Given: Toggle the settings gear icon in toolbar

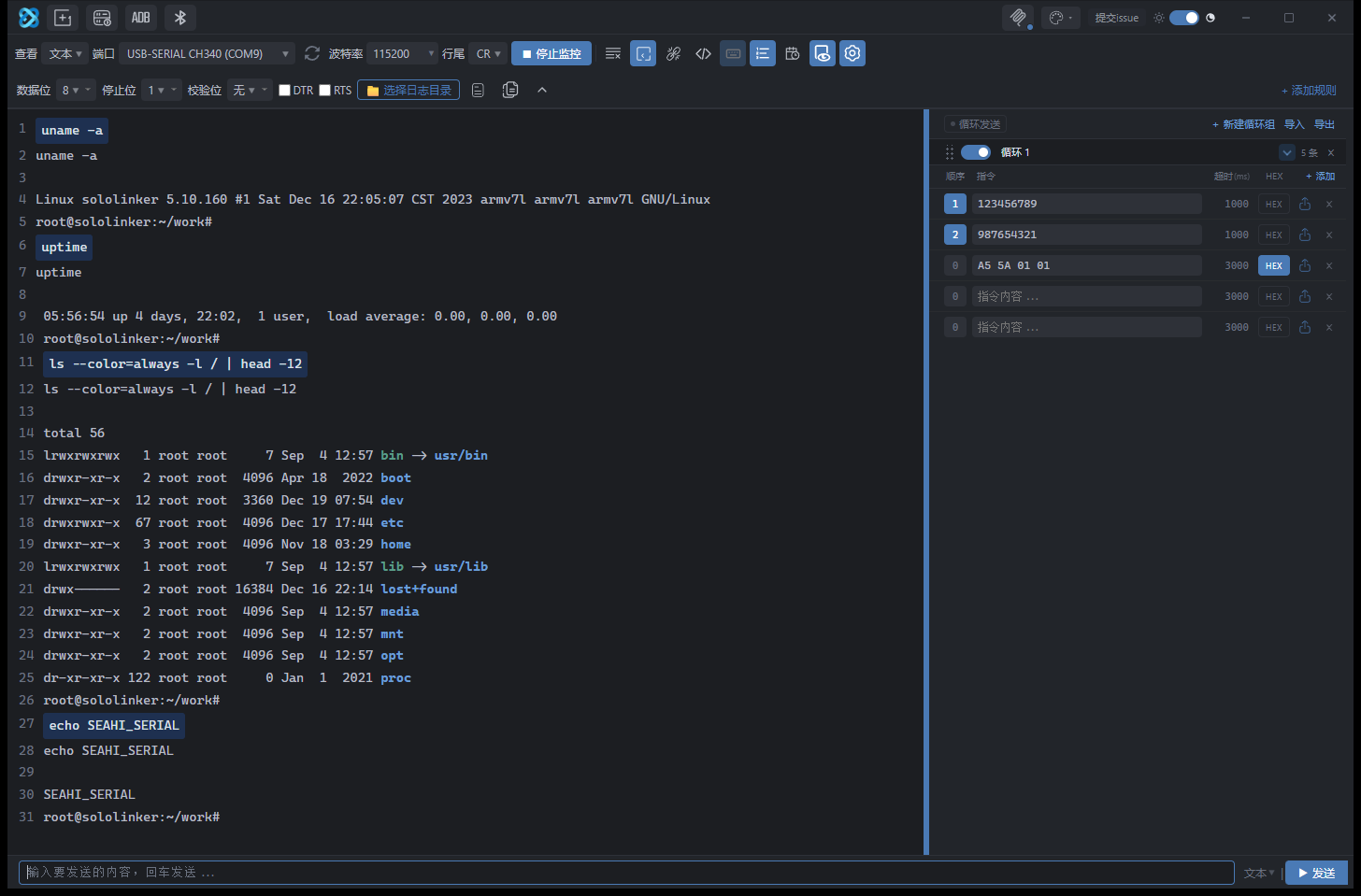Looking at the screenshot, I should (x=852, y=53).
